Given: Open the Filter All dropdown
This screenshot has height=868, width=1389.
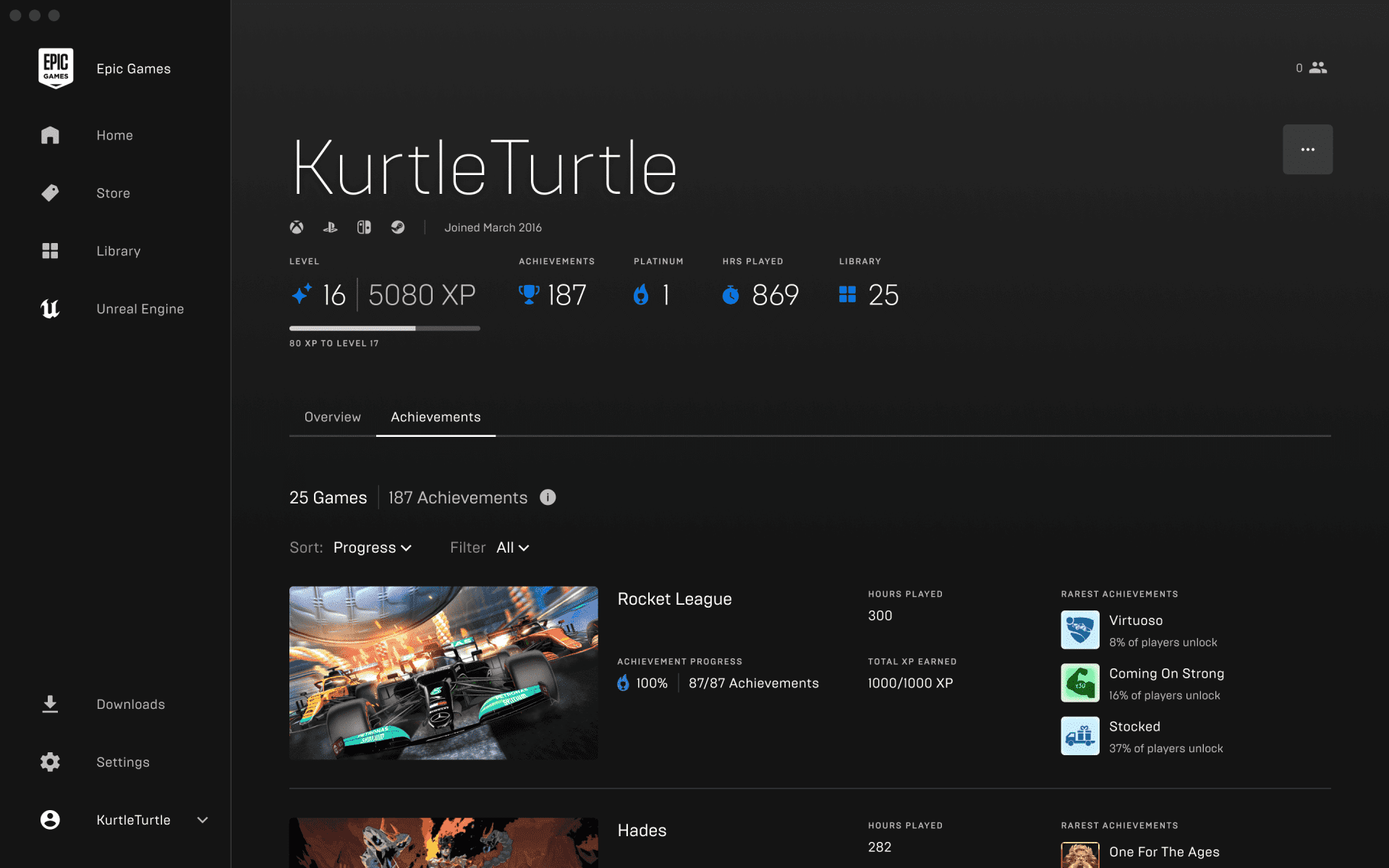Looking at the screenshot, I should 512,548.
